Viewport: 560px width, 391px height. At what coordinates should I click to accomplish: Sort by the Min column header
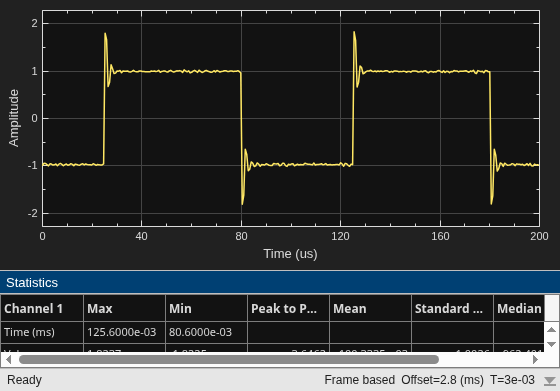pos(206,308)
